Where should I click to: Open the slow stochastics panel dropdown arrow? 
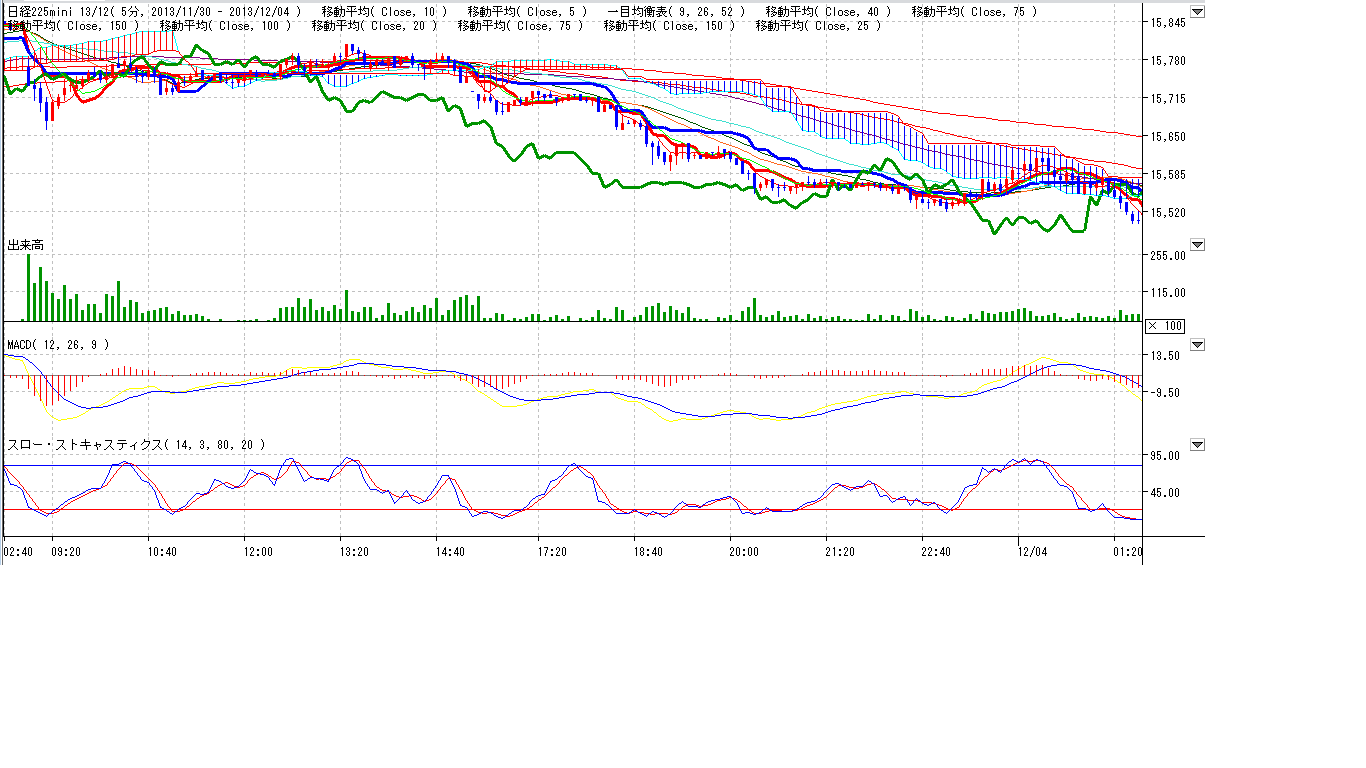tap(1197, 445)
